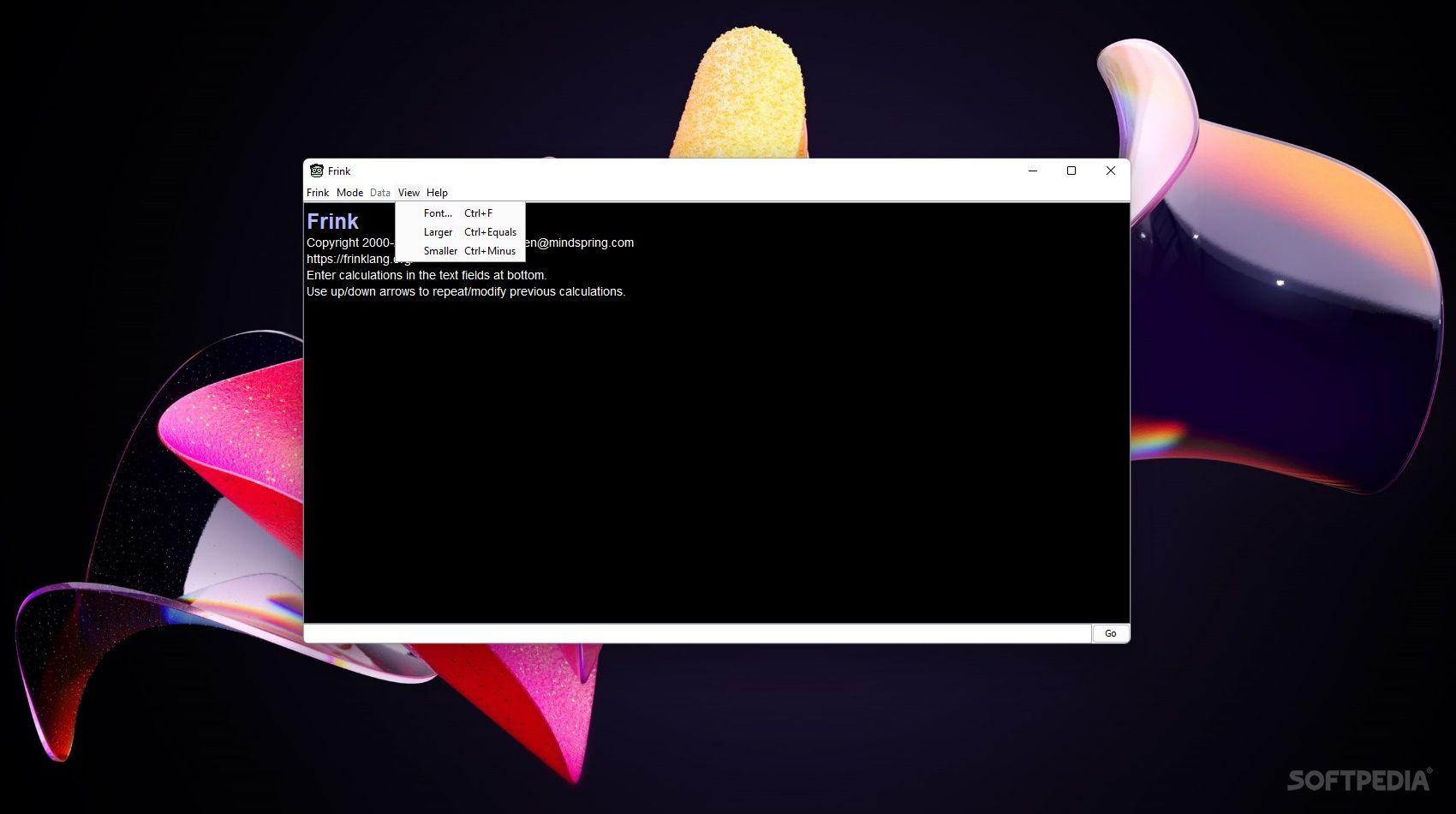This screenshot has width=1456, height=814.
Task: Click the mindspring.com email text
Action: (x=580, y=242)
